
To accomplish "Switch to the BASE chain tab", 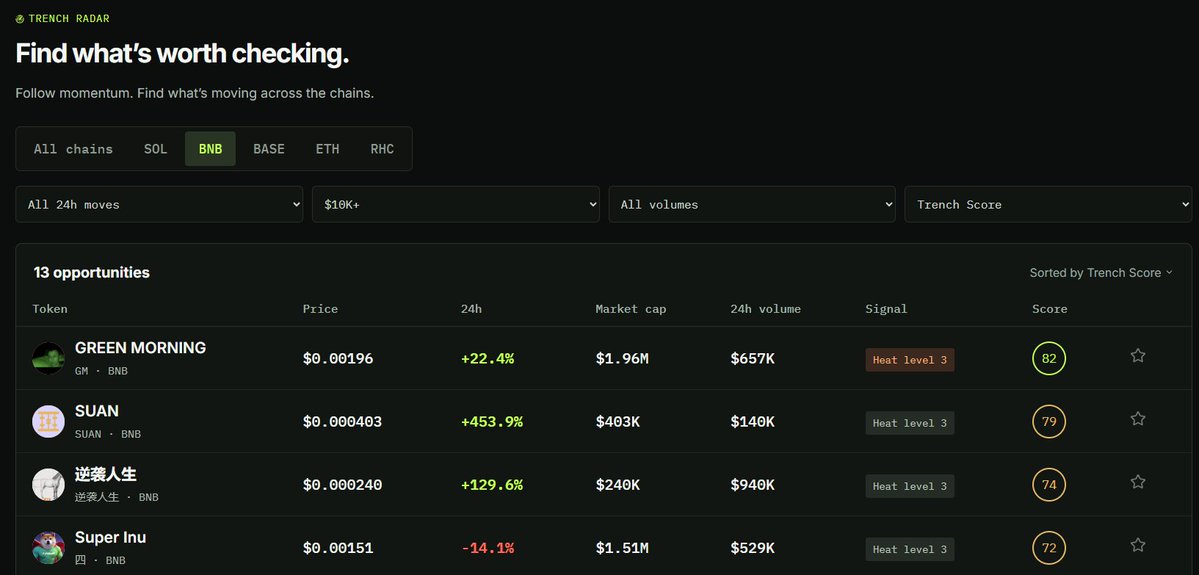I will pos(269,149).
